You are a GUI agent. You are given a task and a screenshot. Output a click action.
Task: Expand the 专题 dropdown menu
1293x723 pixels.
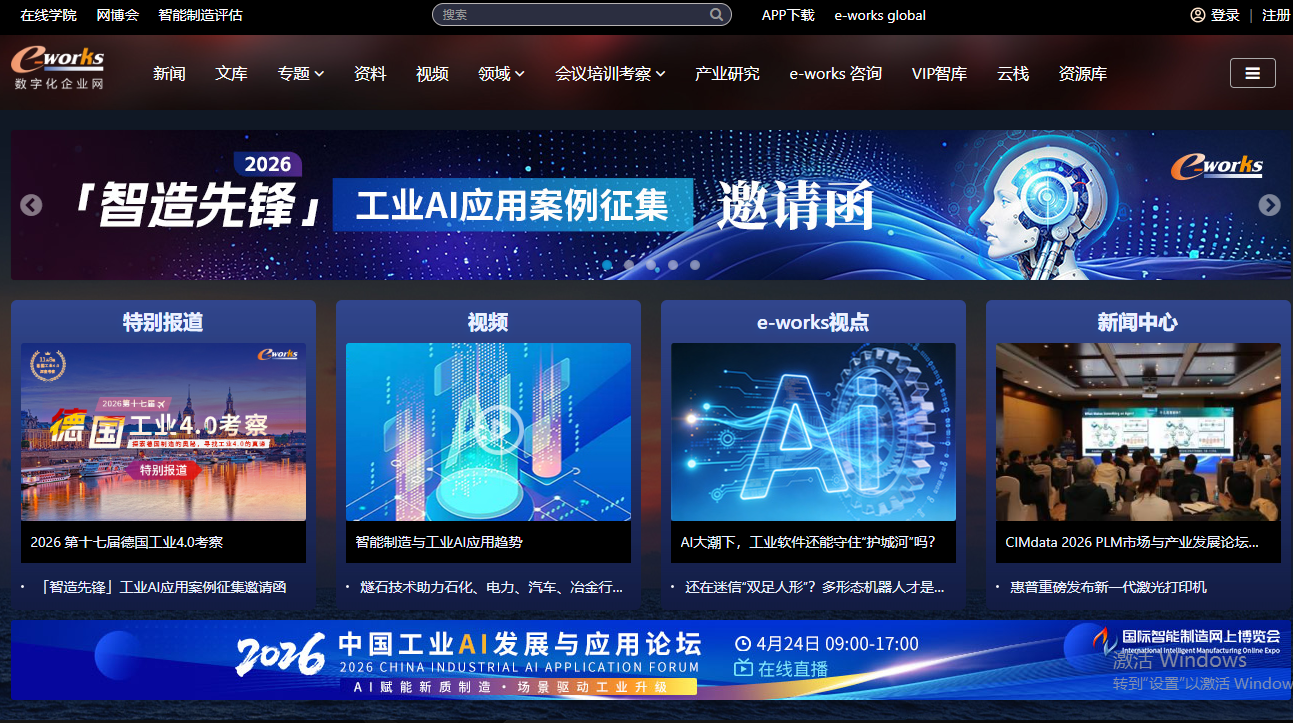click(301, 74)
